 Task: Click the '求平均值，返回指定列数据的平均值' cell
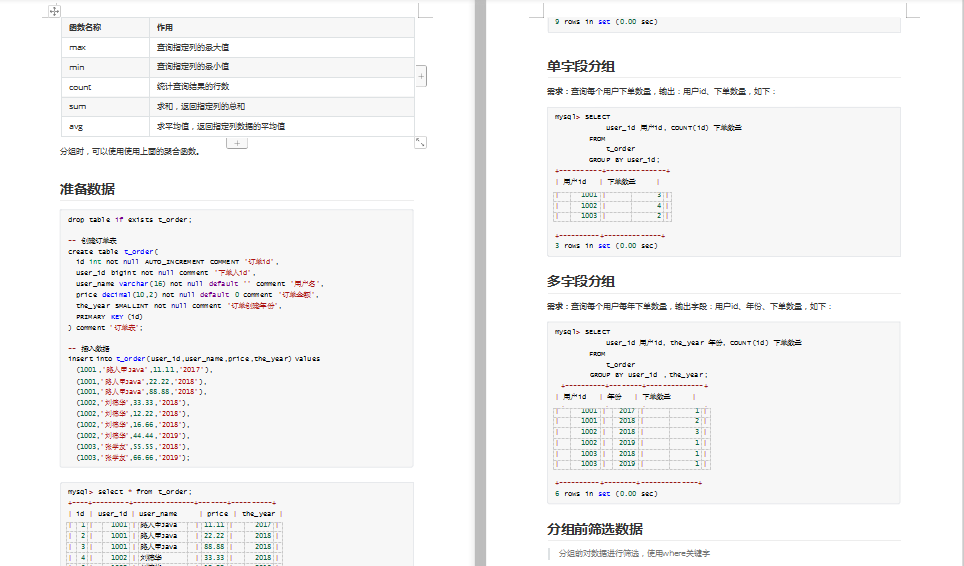point(282,127)
